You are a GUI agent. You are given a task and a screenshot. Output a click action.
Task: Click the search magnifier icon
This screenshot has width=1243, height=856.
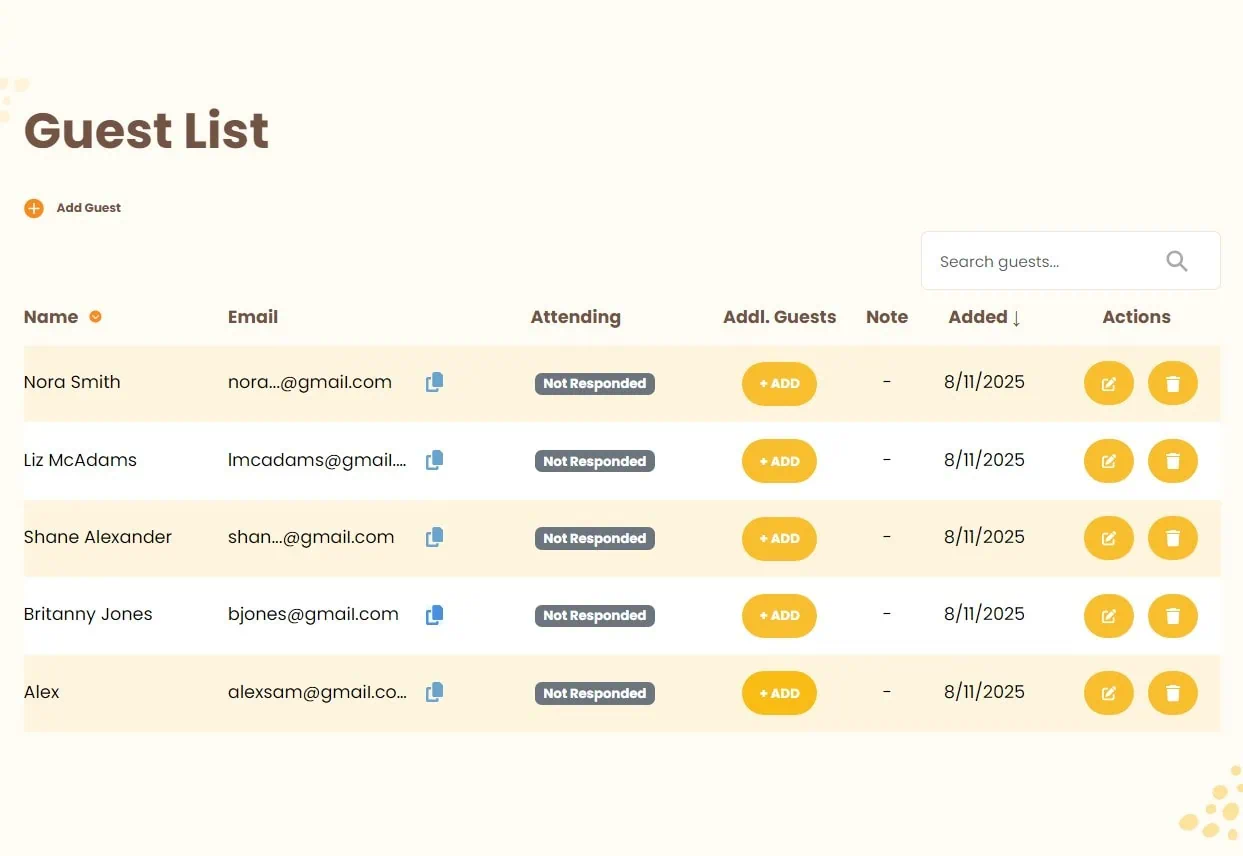1176,261
